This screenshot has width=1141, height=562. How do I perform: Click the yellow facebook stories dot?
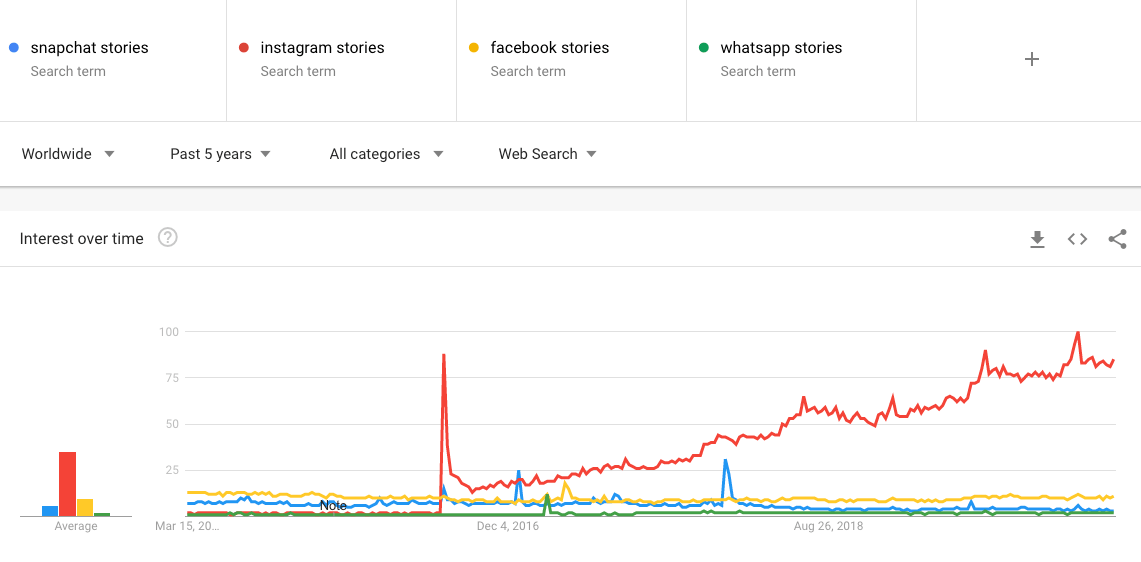click(x=473, y=47)
